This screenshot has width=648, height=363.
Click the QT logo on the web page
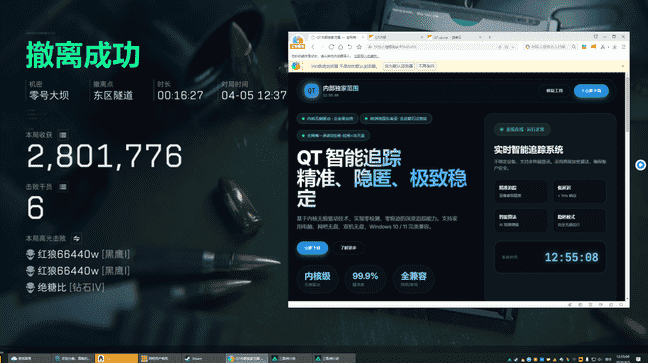click(312, 91)
